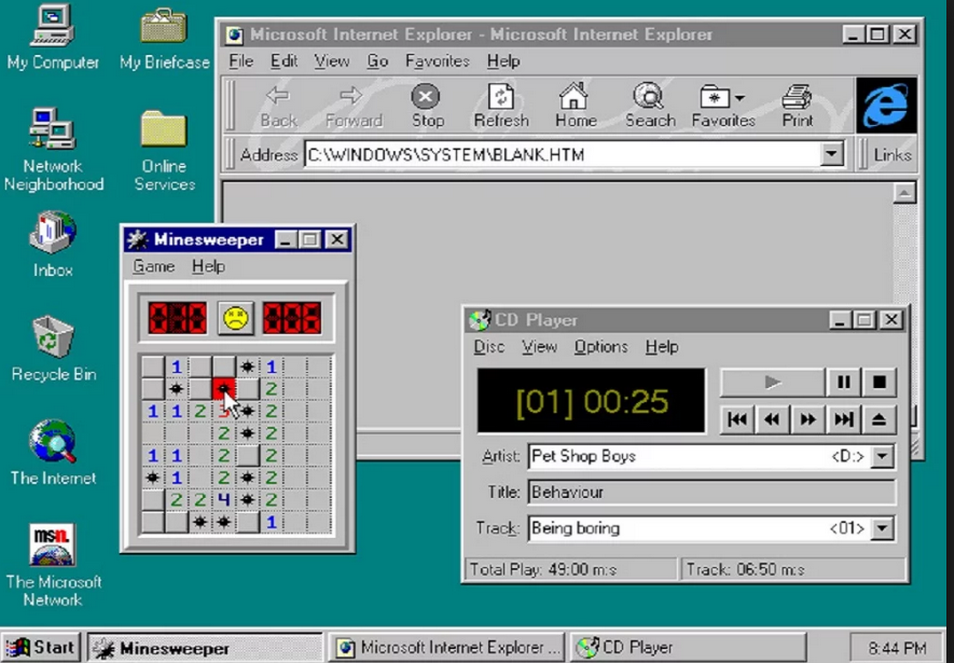Open the Artist dropdown in CD Player
The image size is (954, 663).
pos(882,456)
